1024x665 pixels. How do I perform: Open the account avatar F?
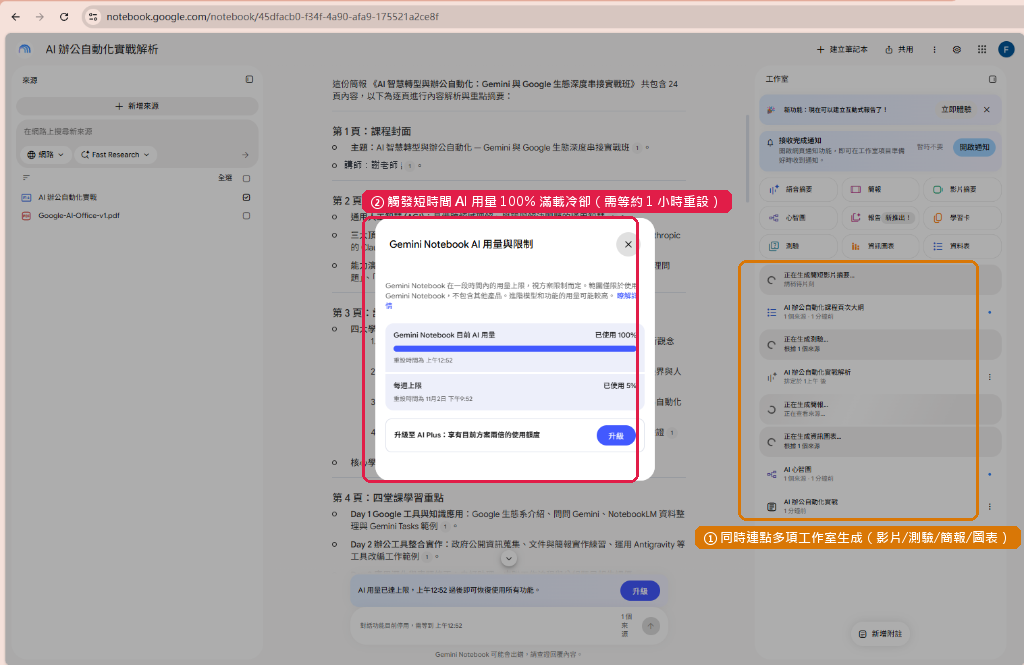(x=1006, y=49)
